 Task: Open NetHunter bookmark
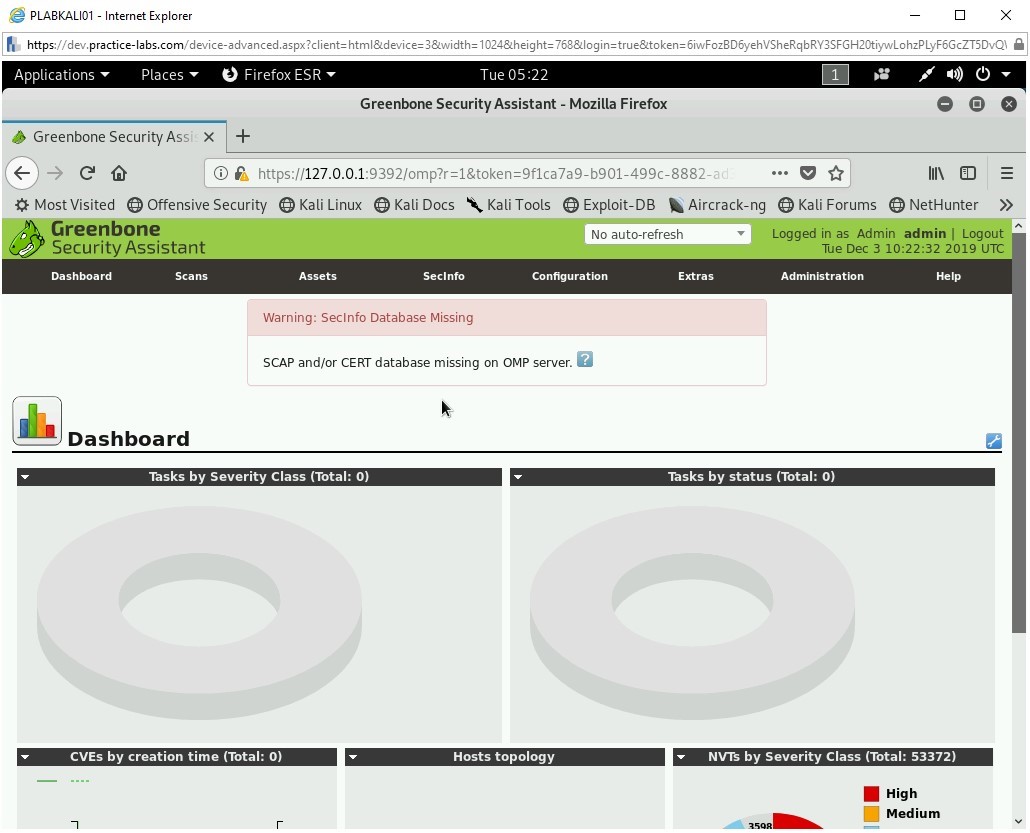(x=933, y=205)
